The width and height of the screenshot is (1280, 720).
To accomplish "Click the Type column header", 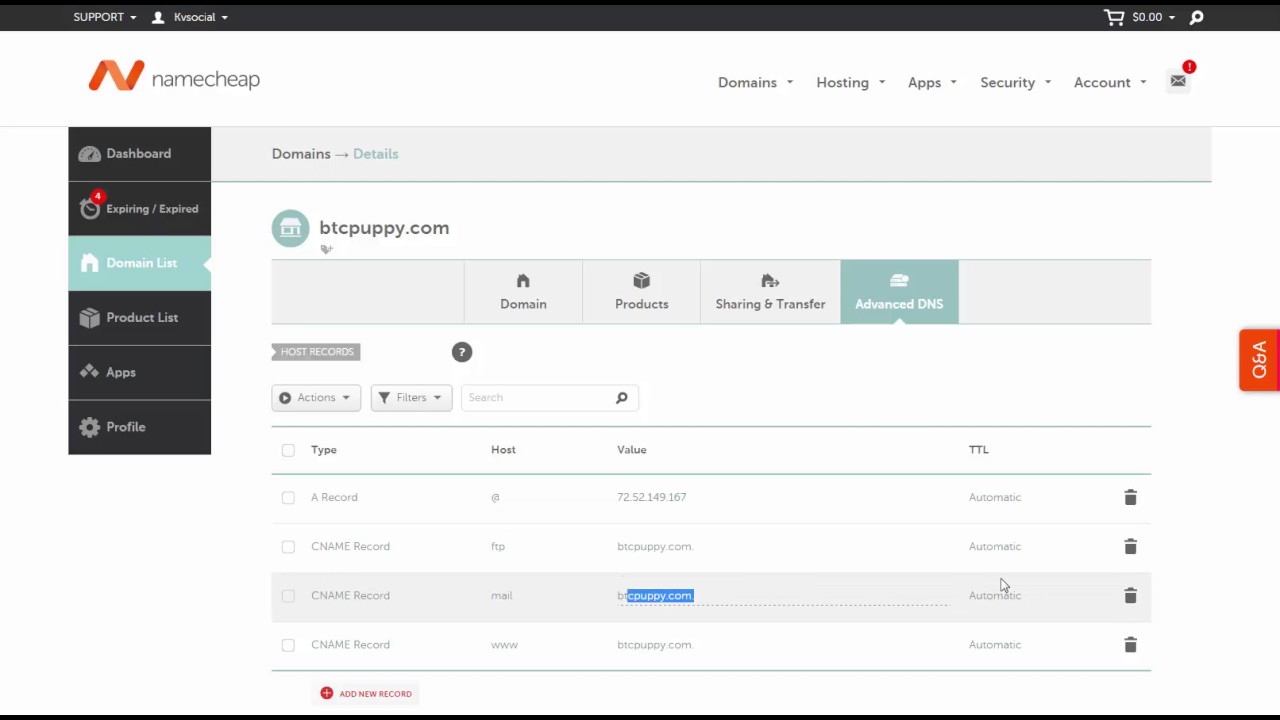I will pyautogui.click(x=324, y=450).
